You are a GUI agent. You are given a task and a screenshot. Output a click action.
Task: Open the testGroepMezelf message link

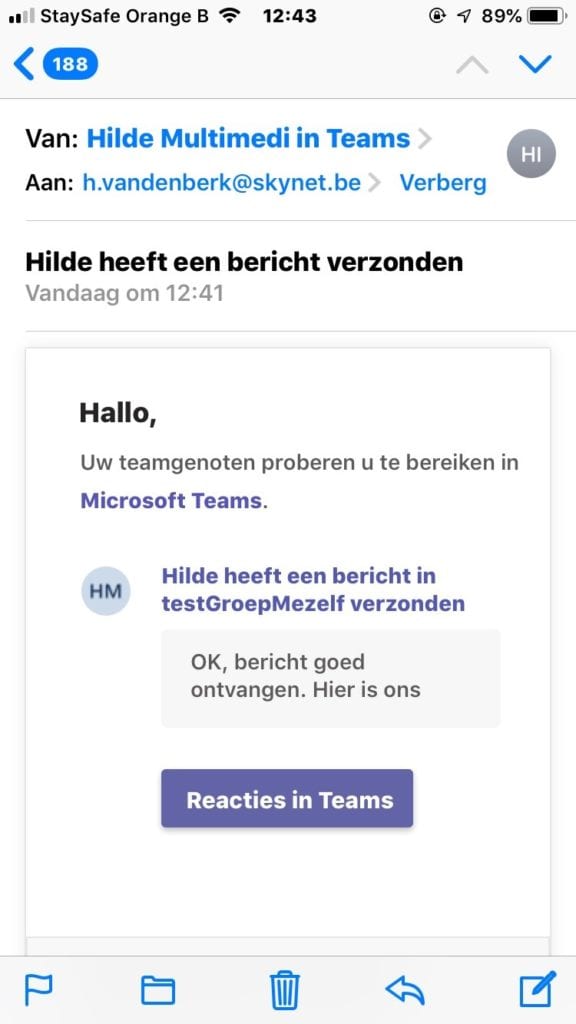(x=313, y=590)
